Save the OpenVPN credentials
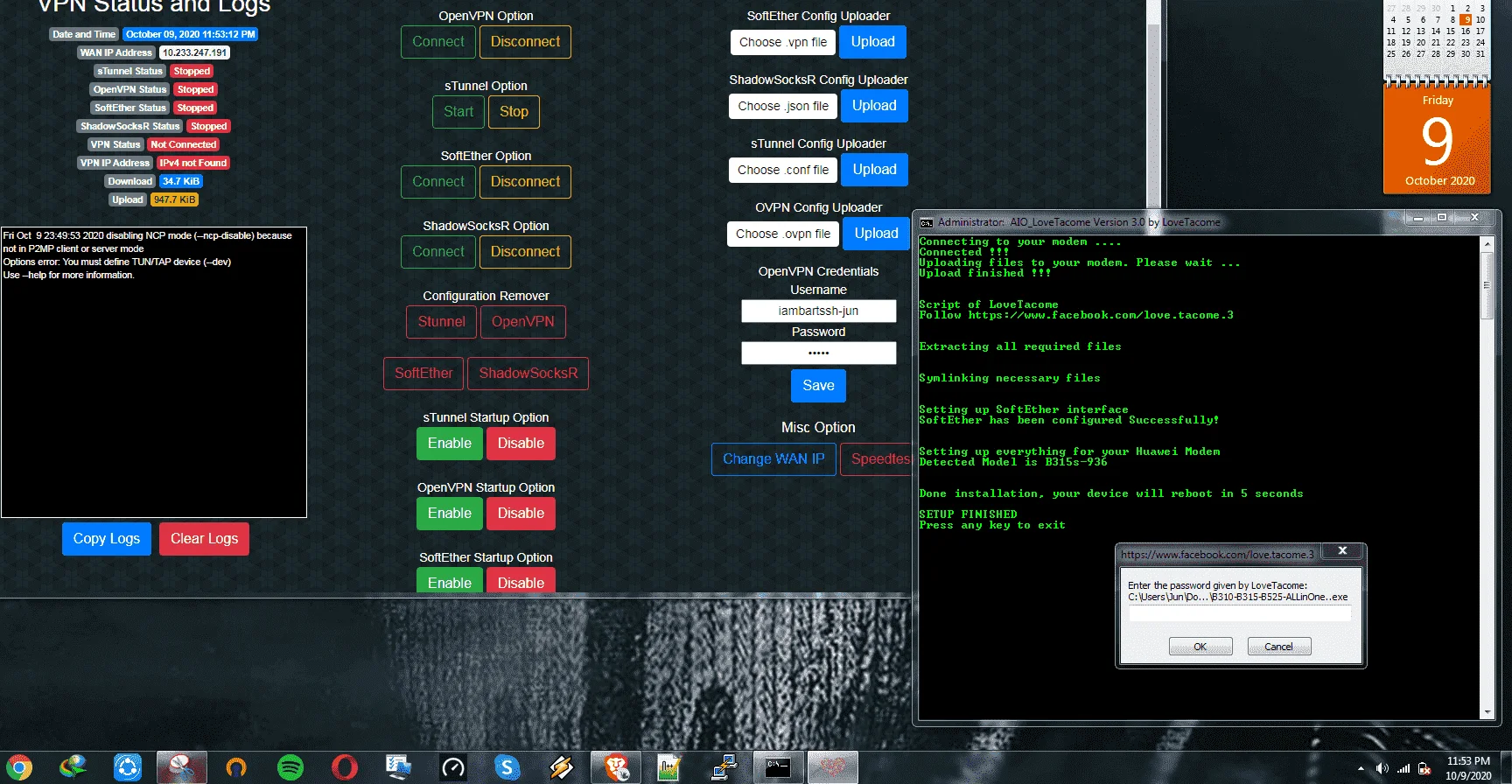This screenshot has width=1512, height=784. 818,386
